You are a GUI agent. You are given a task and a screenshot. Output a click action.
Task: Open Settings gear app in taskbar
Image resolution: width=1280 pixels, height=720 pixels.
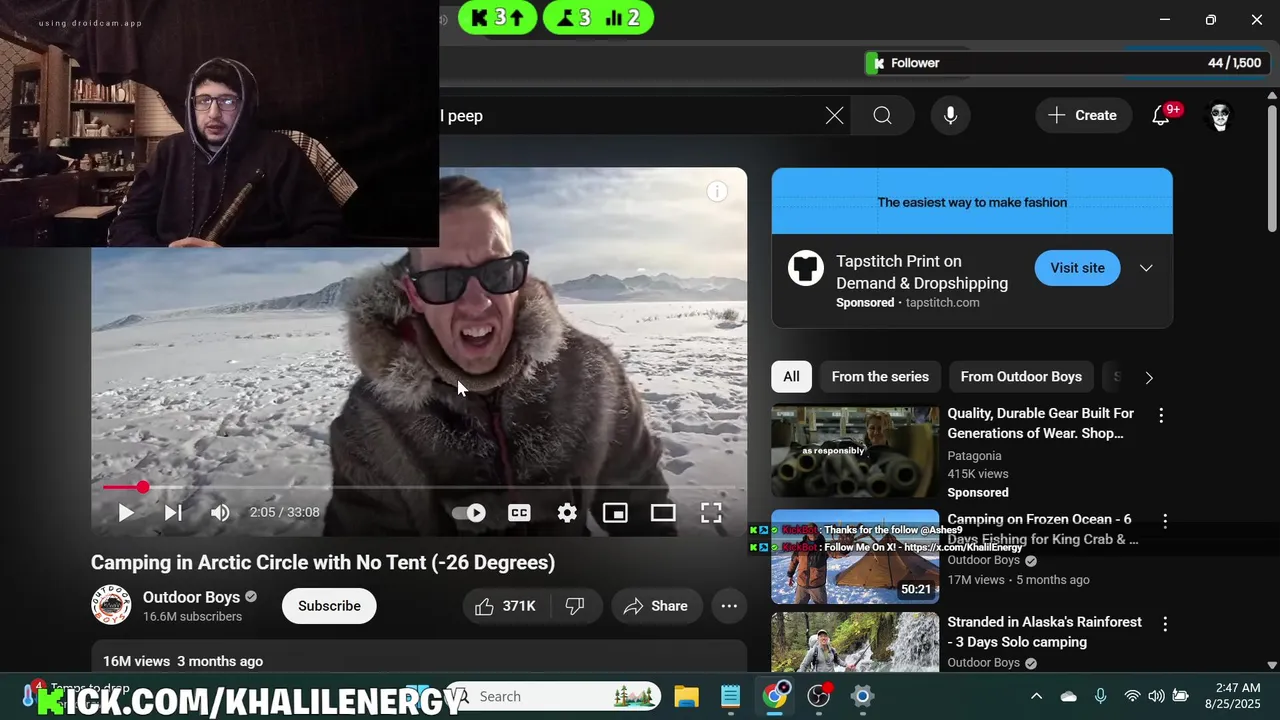(862, 696)
